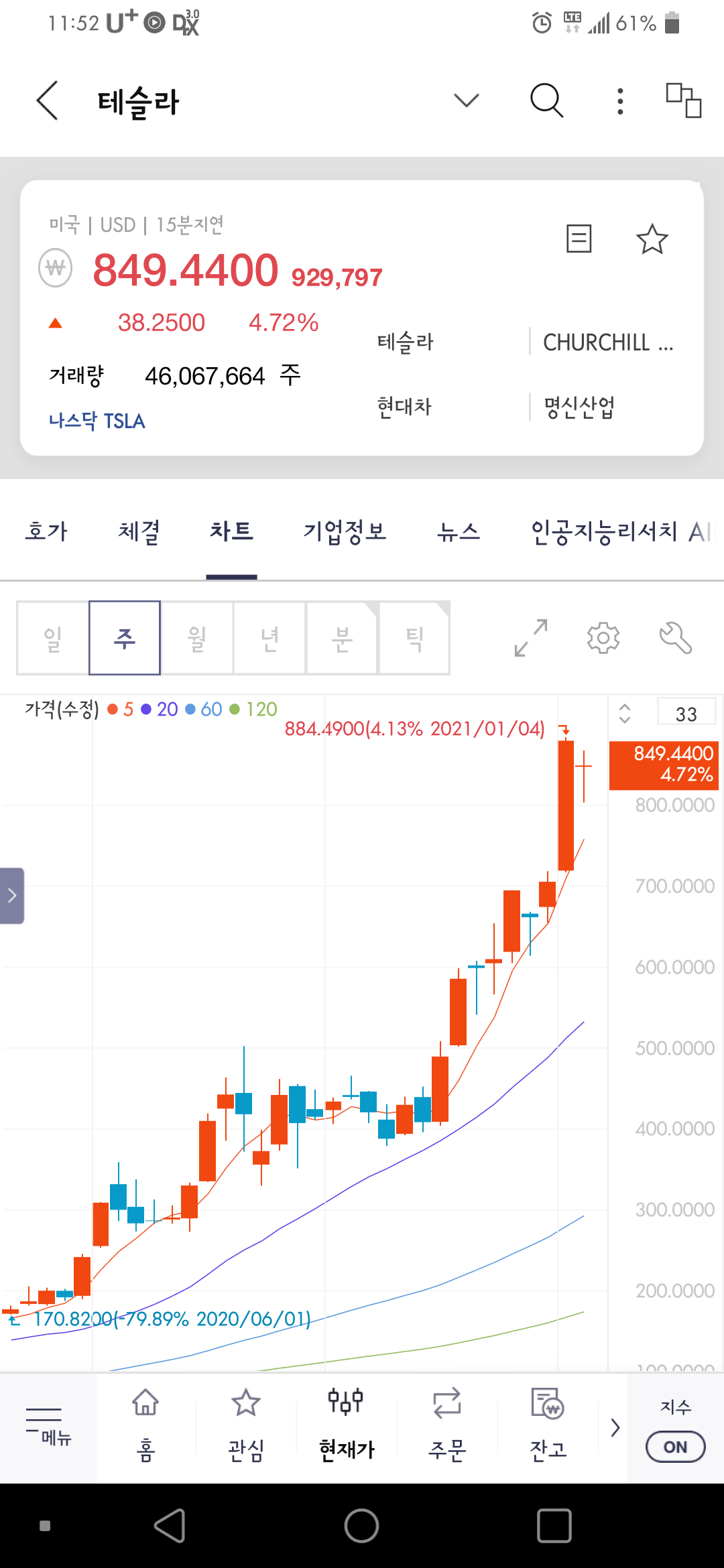
Task: Adjust the candle count stepper arrows
Action: 625,714
